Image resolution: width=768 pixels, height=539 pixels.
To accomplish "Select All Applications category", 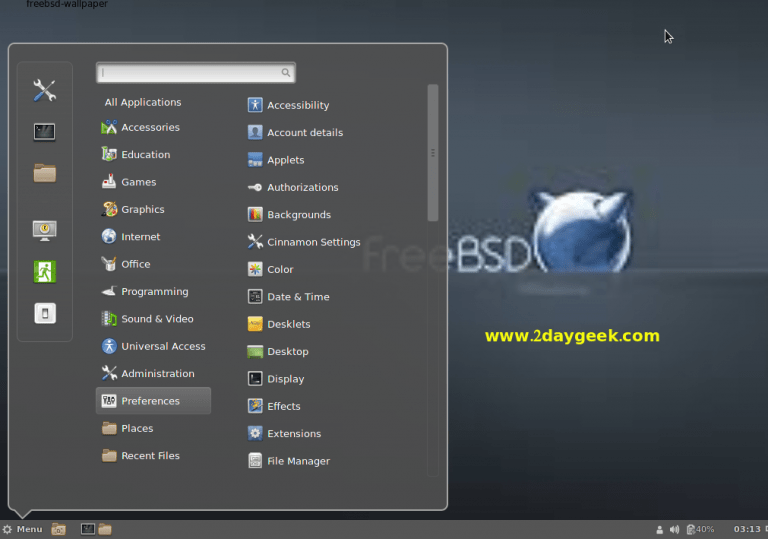I will (x=143, y=102).
